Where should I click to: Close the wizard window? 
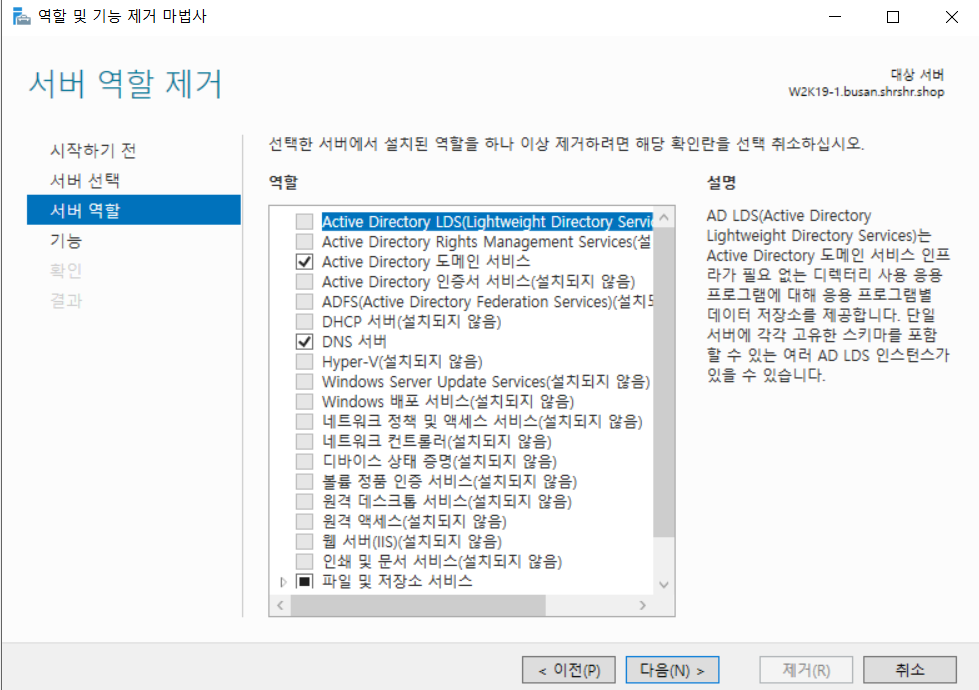pos(952,17)
